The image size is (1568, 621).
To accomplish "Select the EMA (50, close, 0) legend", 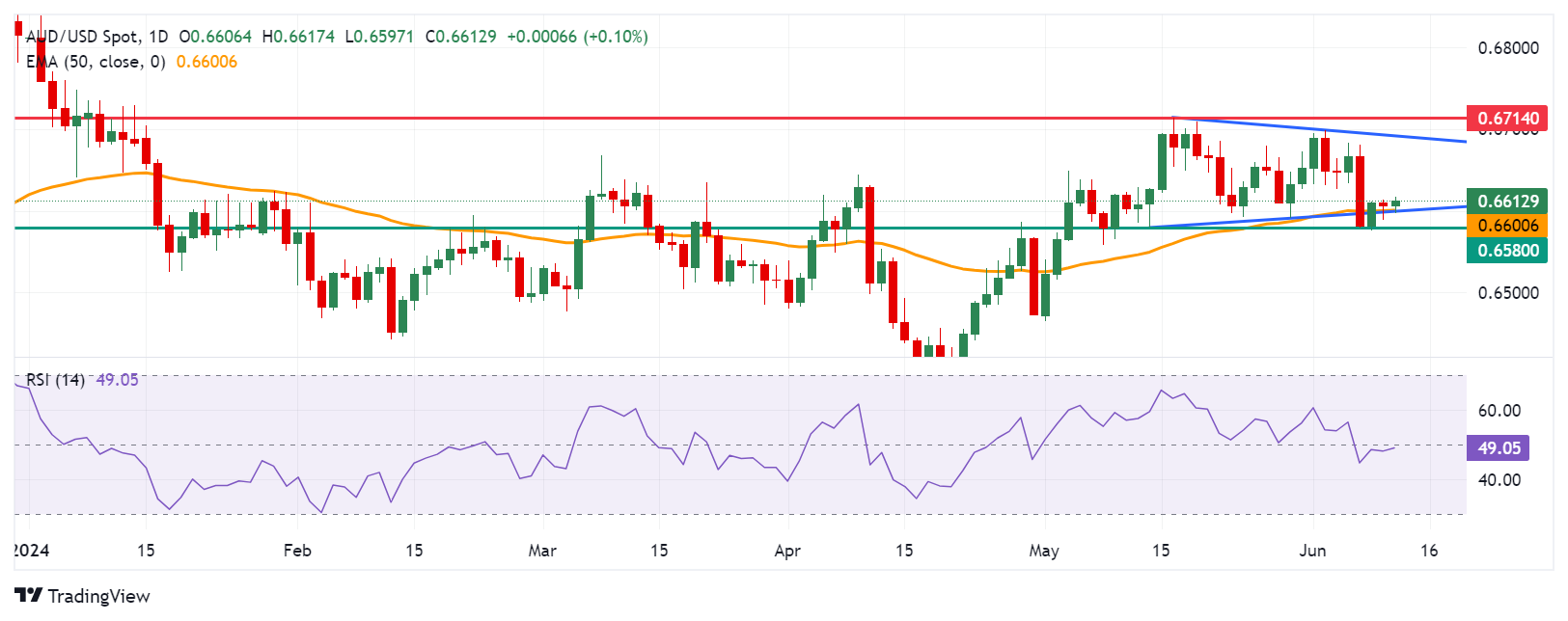I will pyautogui.click(x=96, y=62).
